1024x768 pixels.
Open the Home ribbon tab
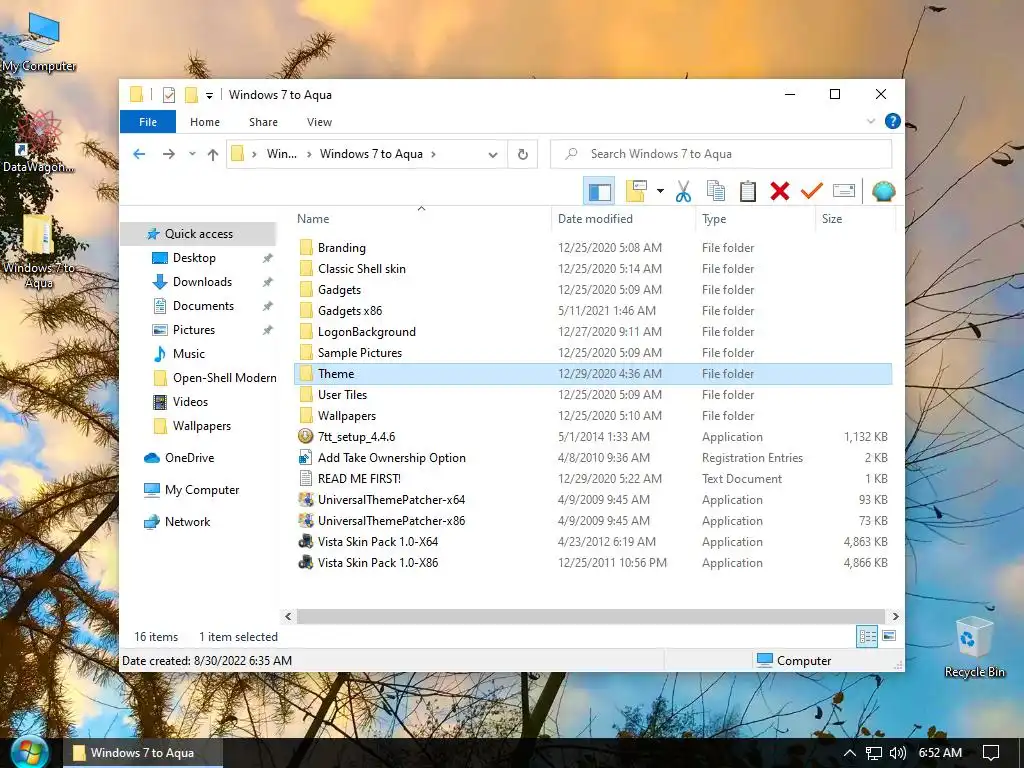coord(204,122)
